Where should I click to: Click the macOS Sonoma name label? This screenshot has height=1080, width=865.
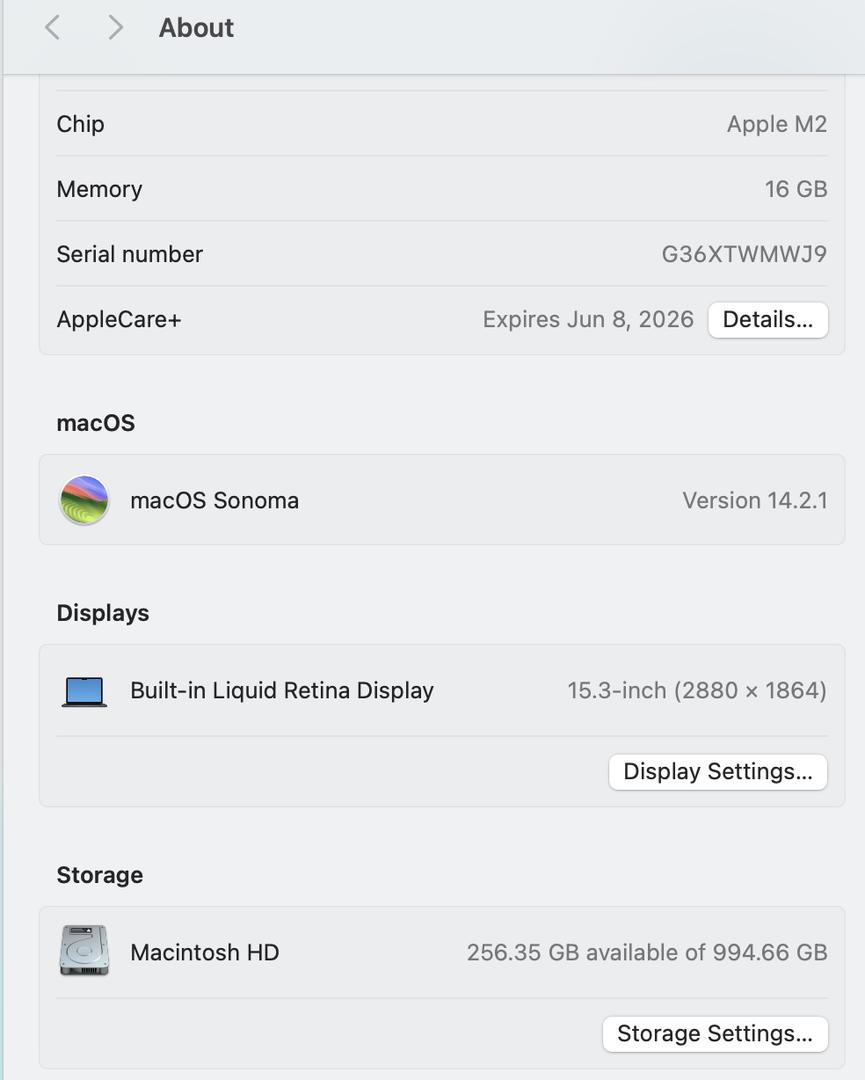[x=214, y=500]
